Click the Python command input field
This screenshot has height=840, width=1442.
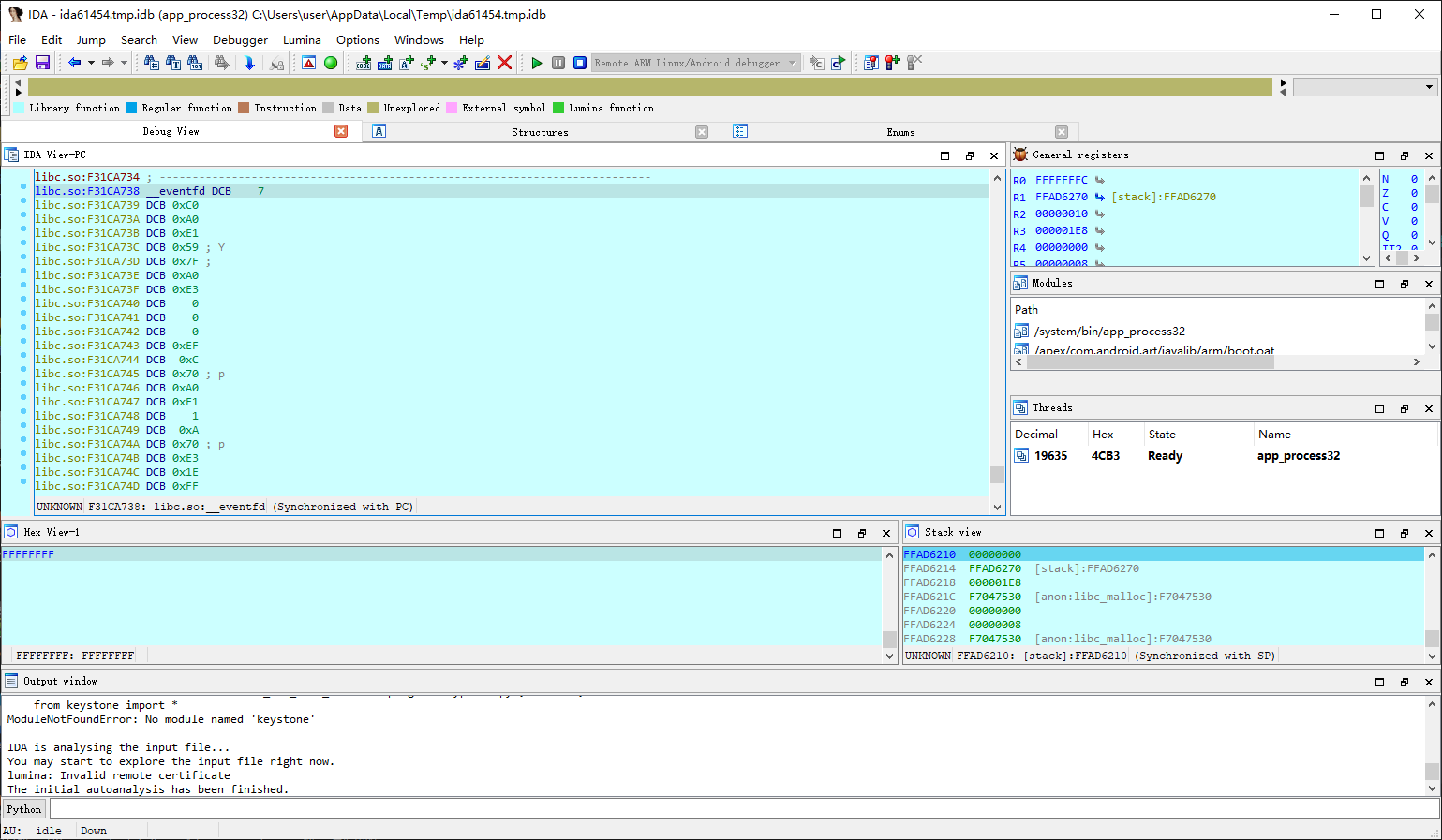point(744,809)
